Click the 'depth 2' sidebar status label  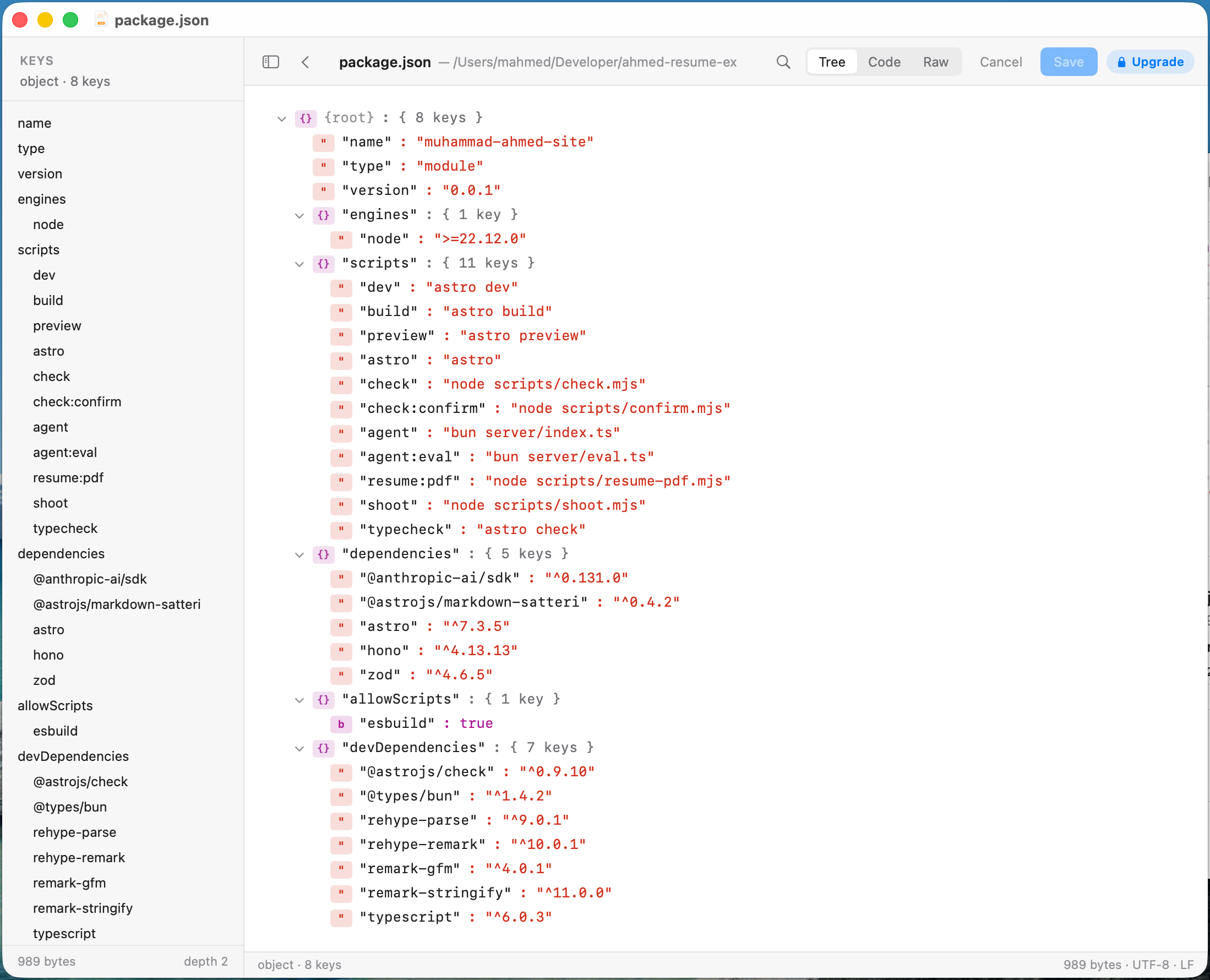(x=205, y=961)
